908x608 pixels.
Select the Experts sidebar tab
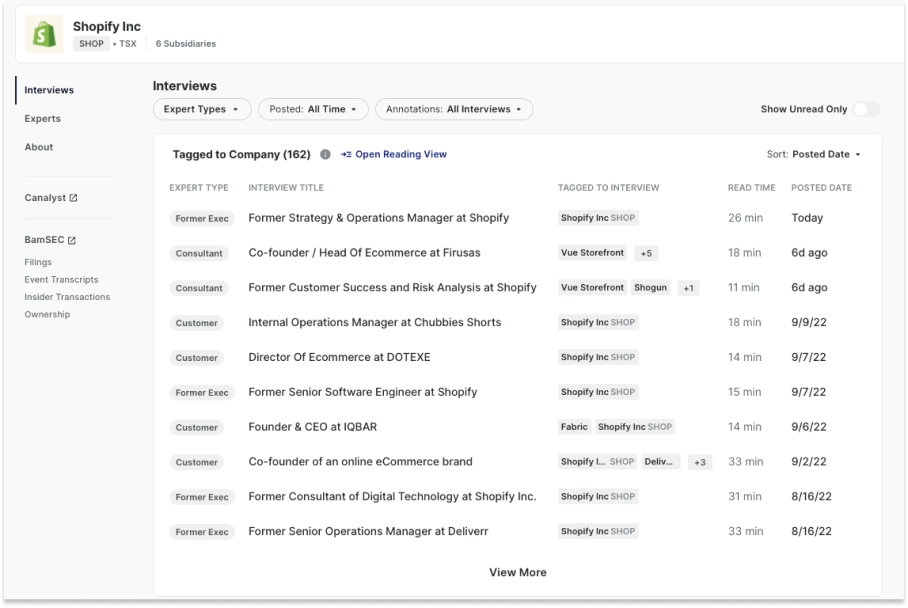click(x=42, y=119)
